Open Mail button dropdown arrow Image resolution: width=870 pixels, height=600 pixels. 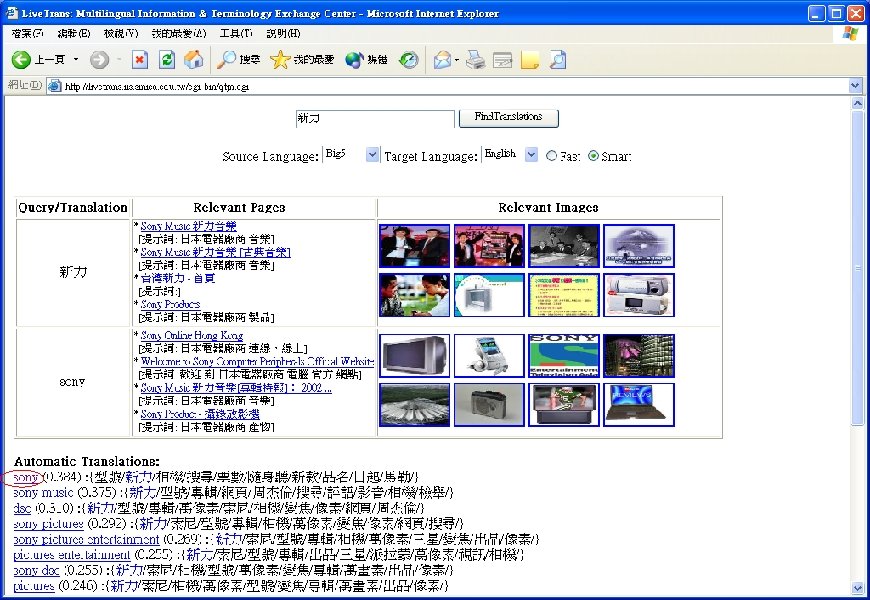coord(457,59)
